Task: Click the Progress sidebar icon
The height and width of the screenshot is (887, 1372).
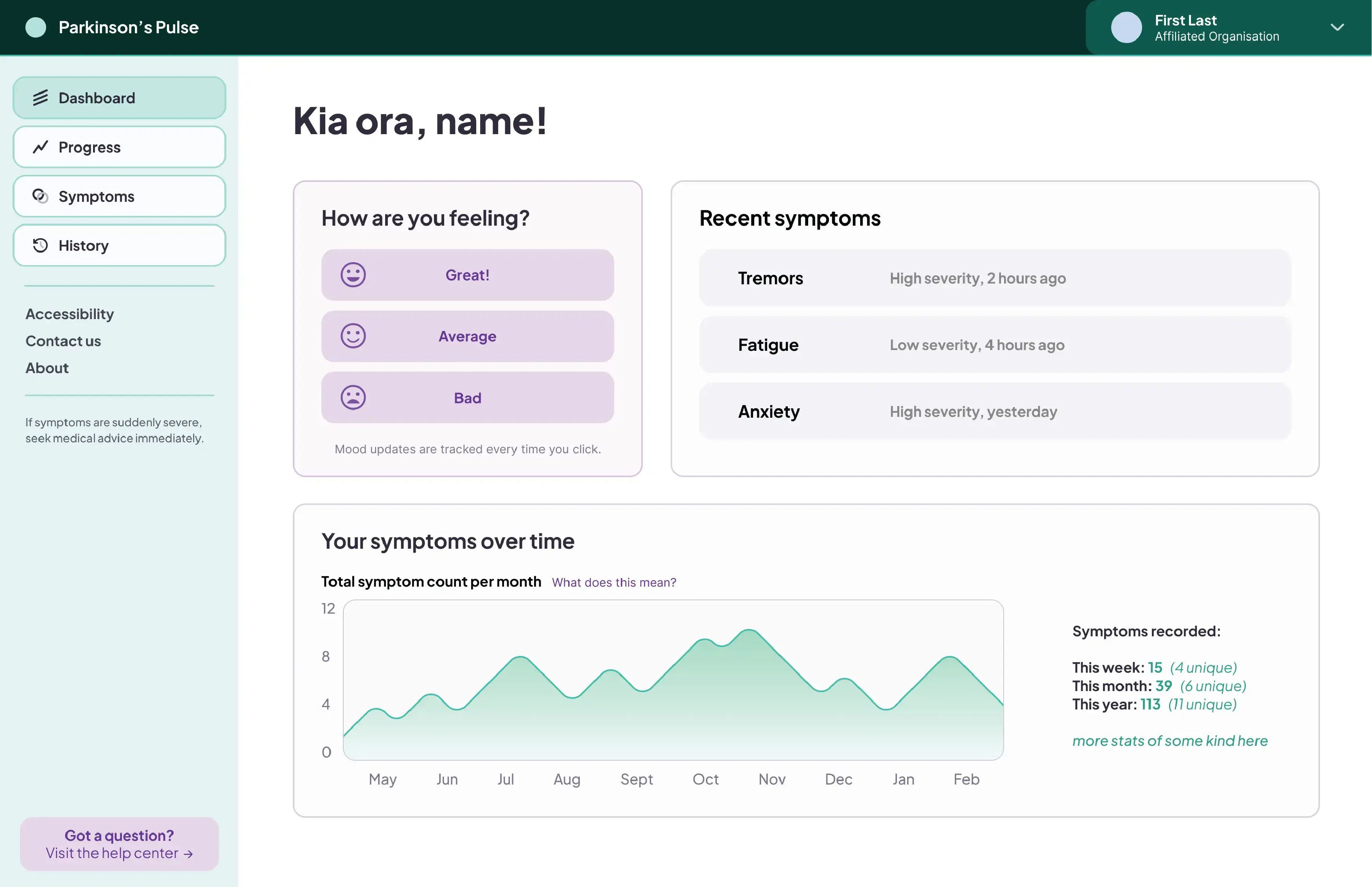Action: (40, 147)
